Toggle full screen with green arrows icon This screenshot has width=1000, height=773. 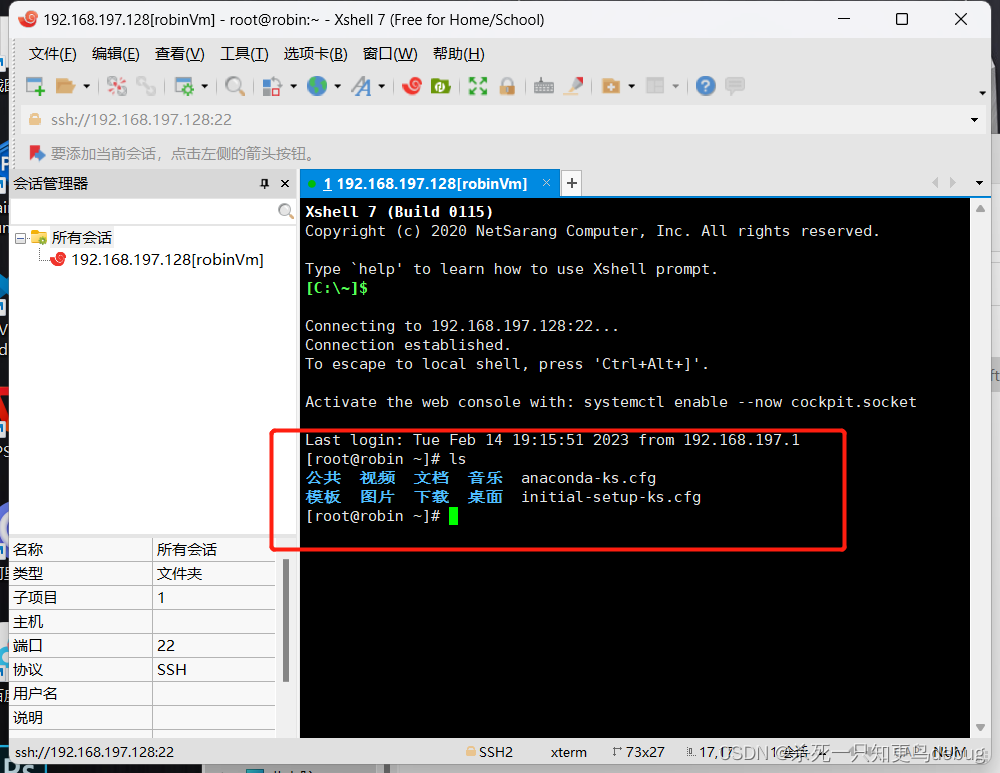[x=478, y=86]
